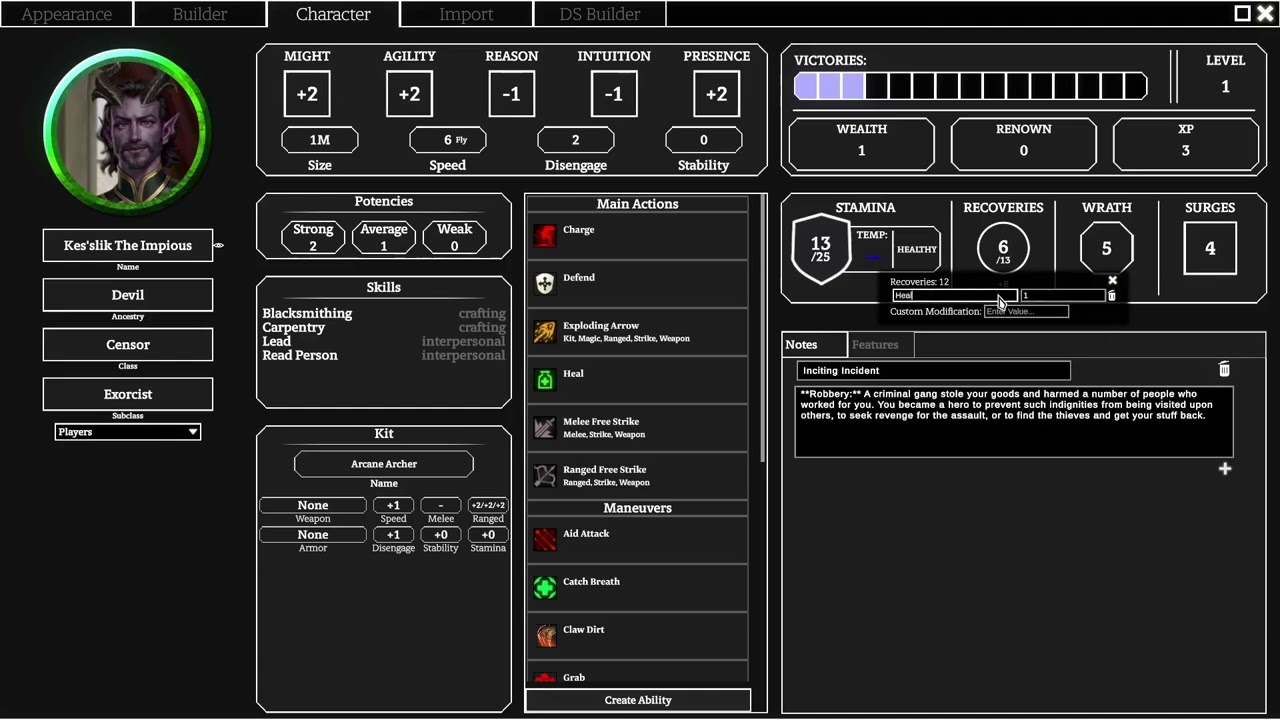Switch to the Import tab
This screenshot has height=720, width=1280.
466,14
